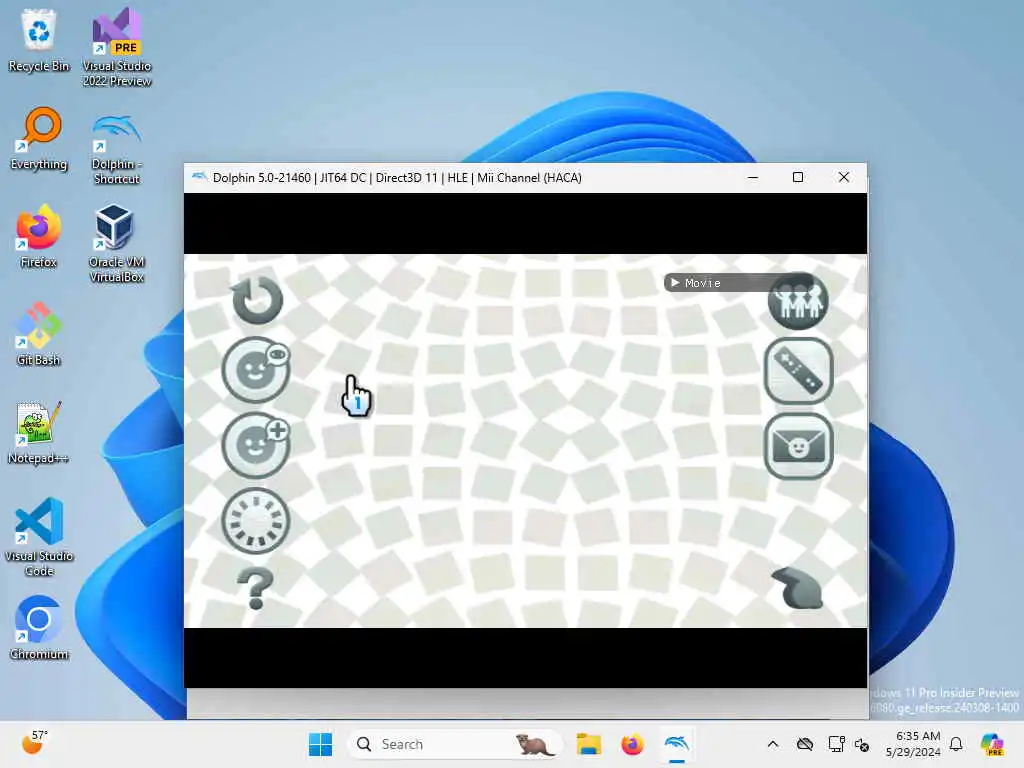
Task: Open the question mark help icon
Action: [x=255, y=588]
